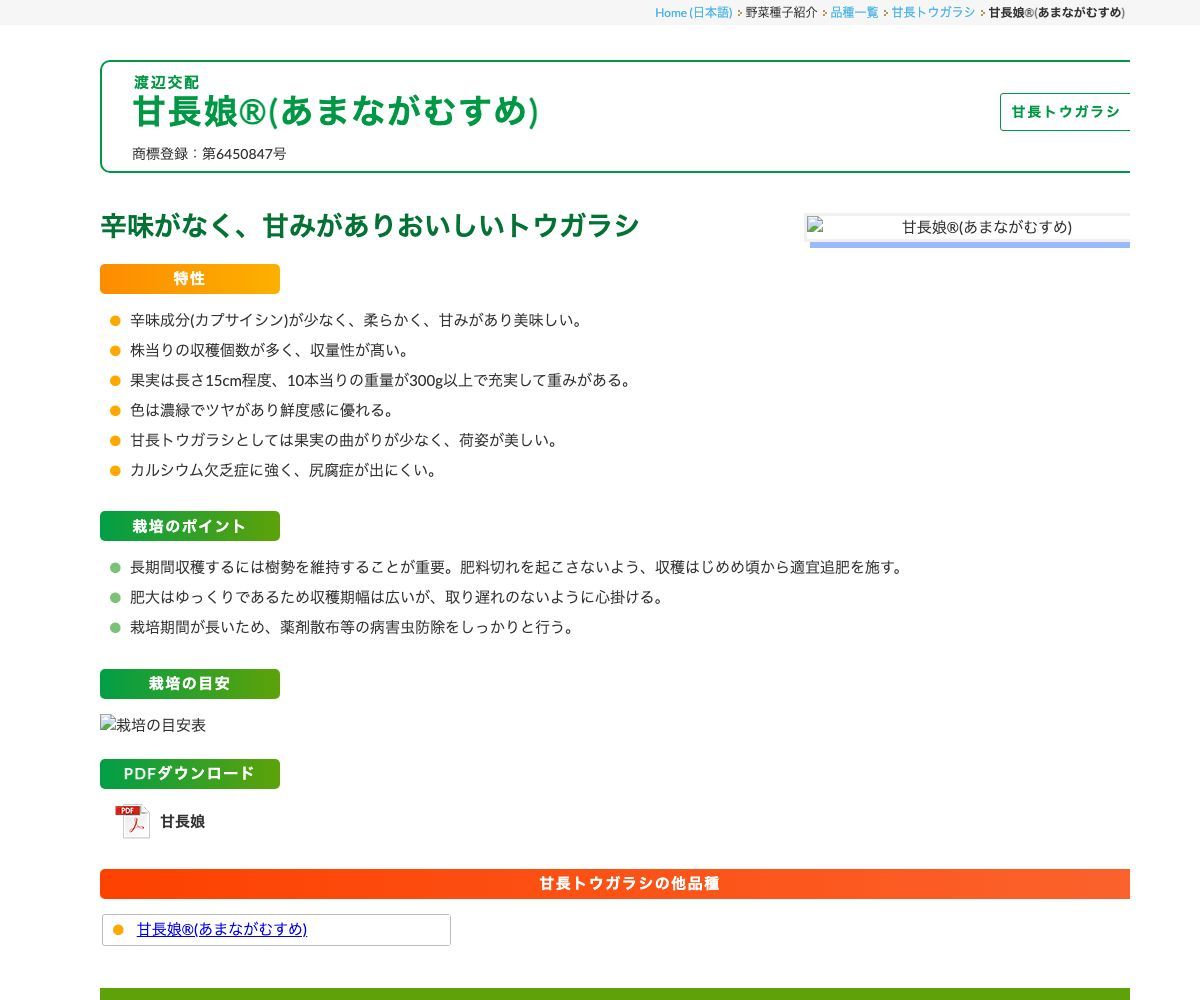Click the headline 辛味がなく、甘みがありおいしいトウガラシ
This screenshot has height=1000, width=1200.
pos(370,226)
